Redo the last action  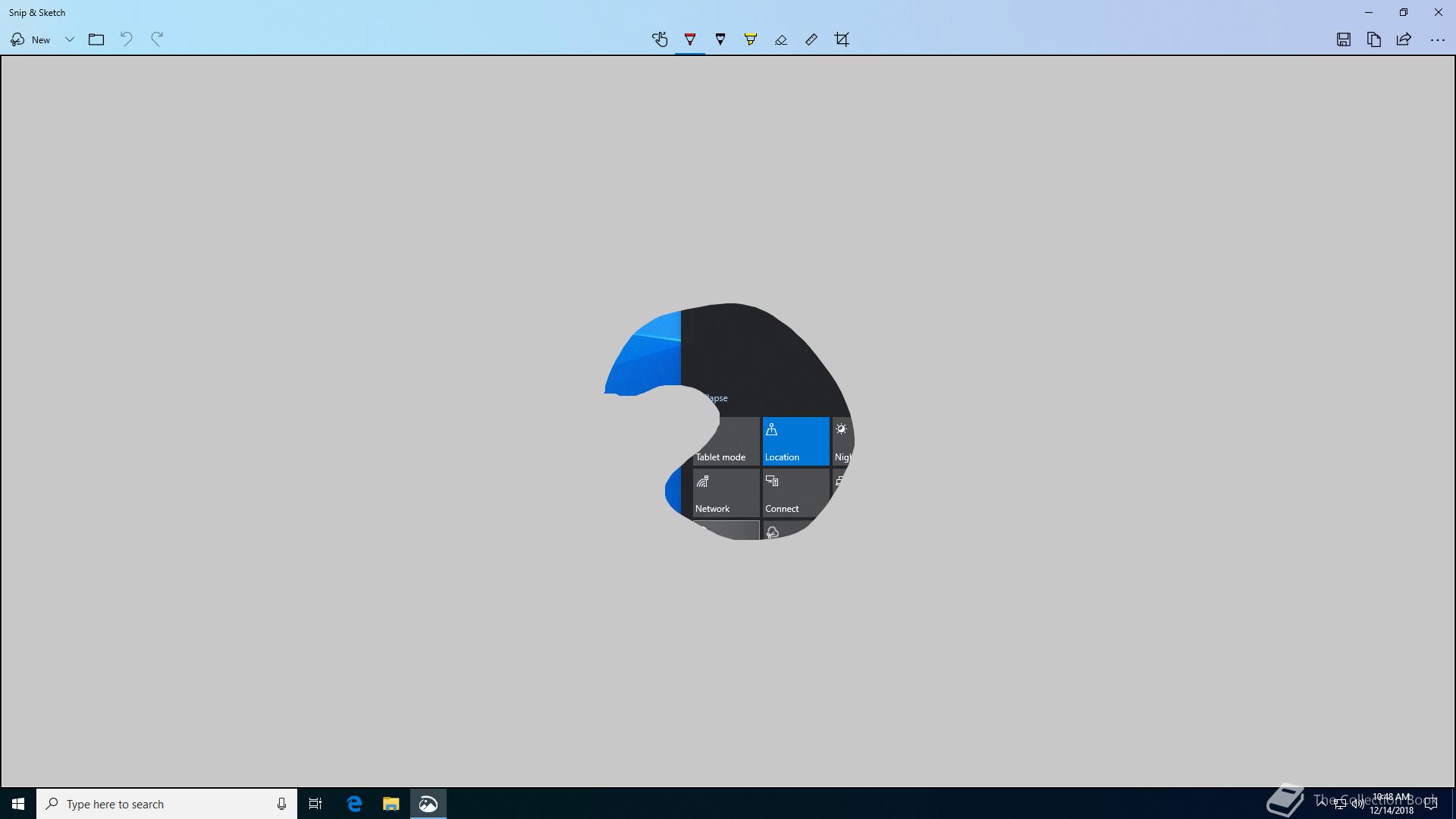tap(157, 39)
